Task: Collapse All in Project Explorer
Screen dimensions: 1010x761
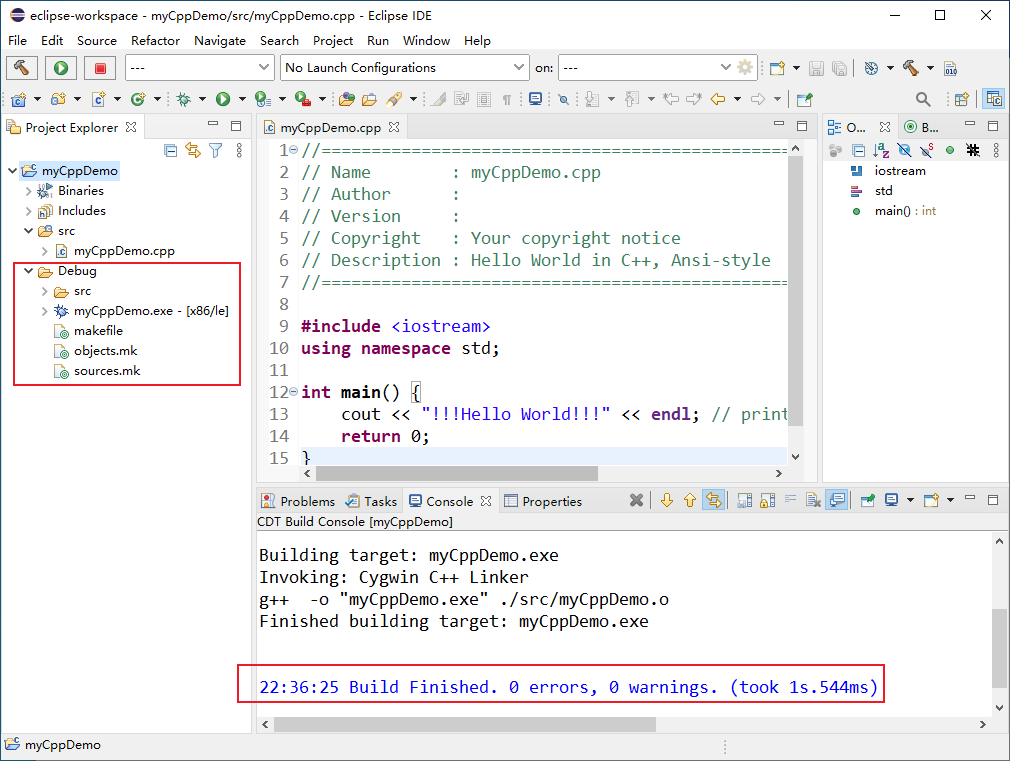Action: click(x=171, y=151)
